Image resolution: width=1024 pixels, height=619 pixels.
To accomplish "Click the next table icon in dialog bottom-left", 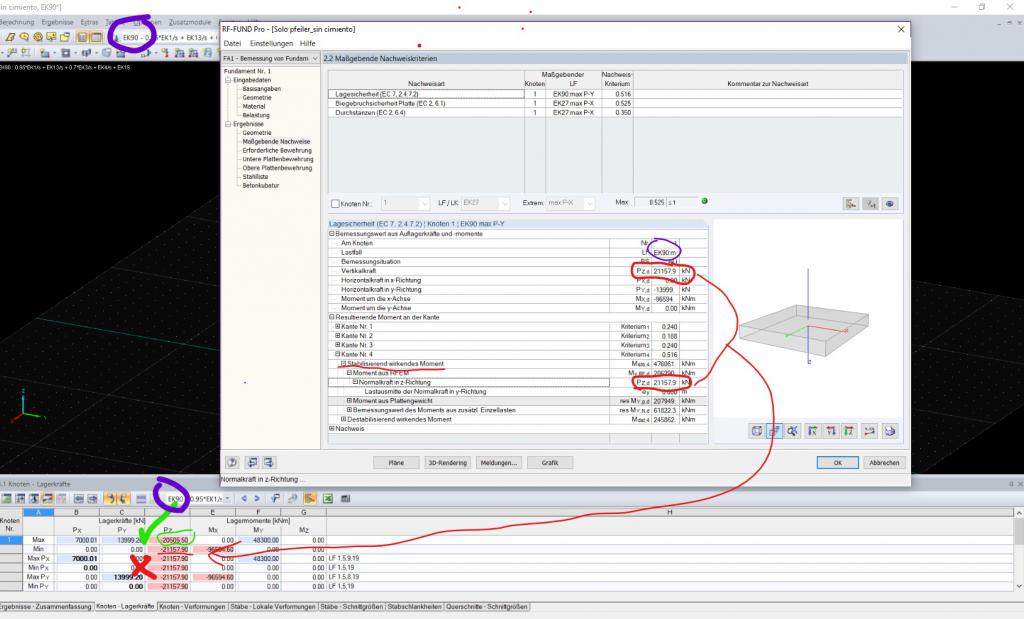I will click(268, 462).
